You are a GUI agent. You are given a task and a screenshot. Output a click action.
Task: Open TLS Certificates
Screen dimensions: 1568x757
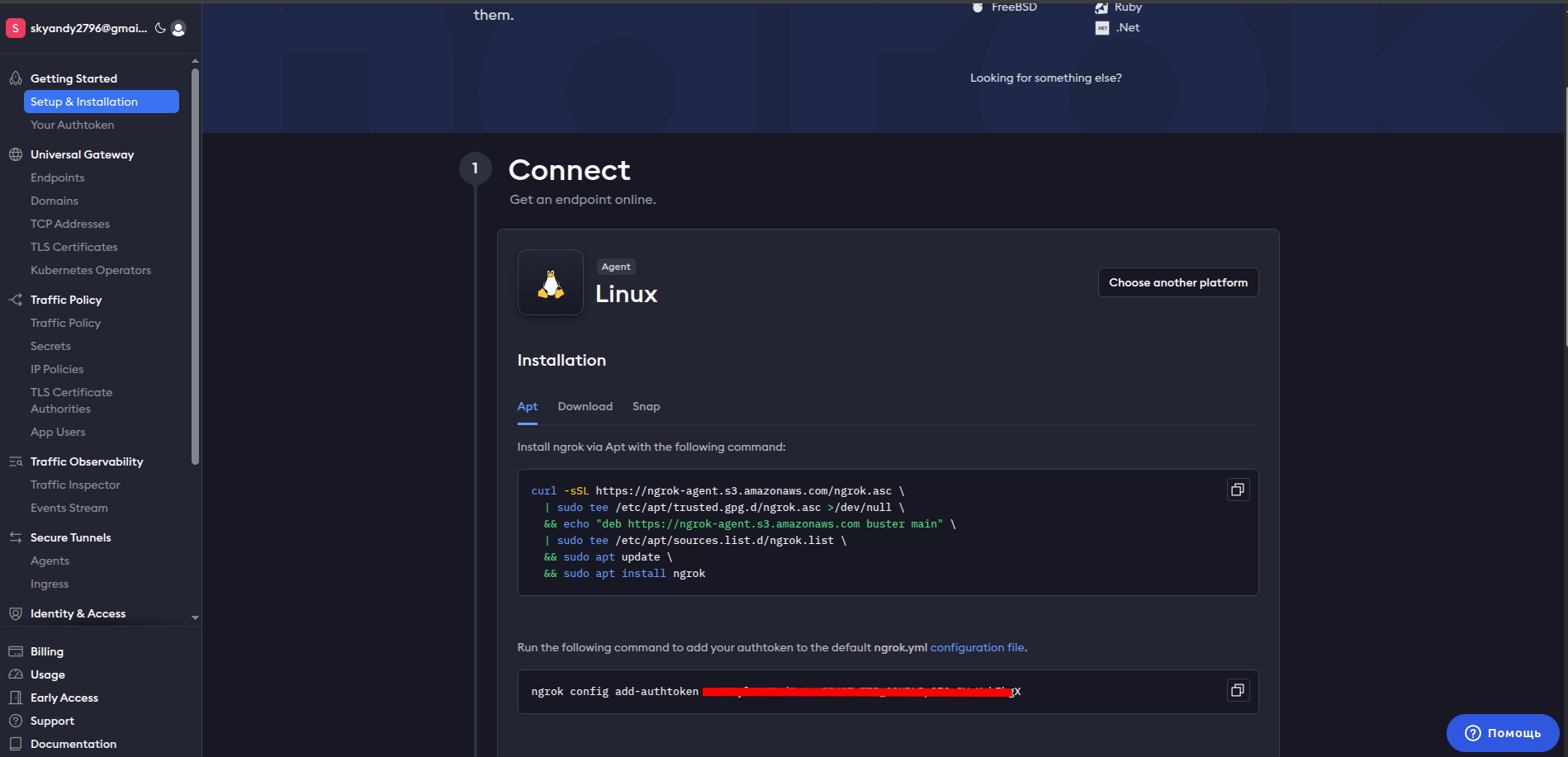[74, 247]
